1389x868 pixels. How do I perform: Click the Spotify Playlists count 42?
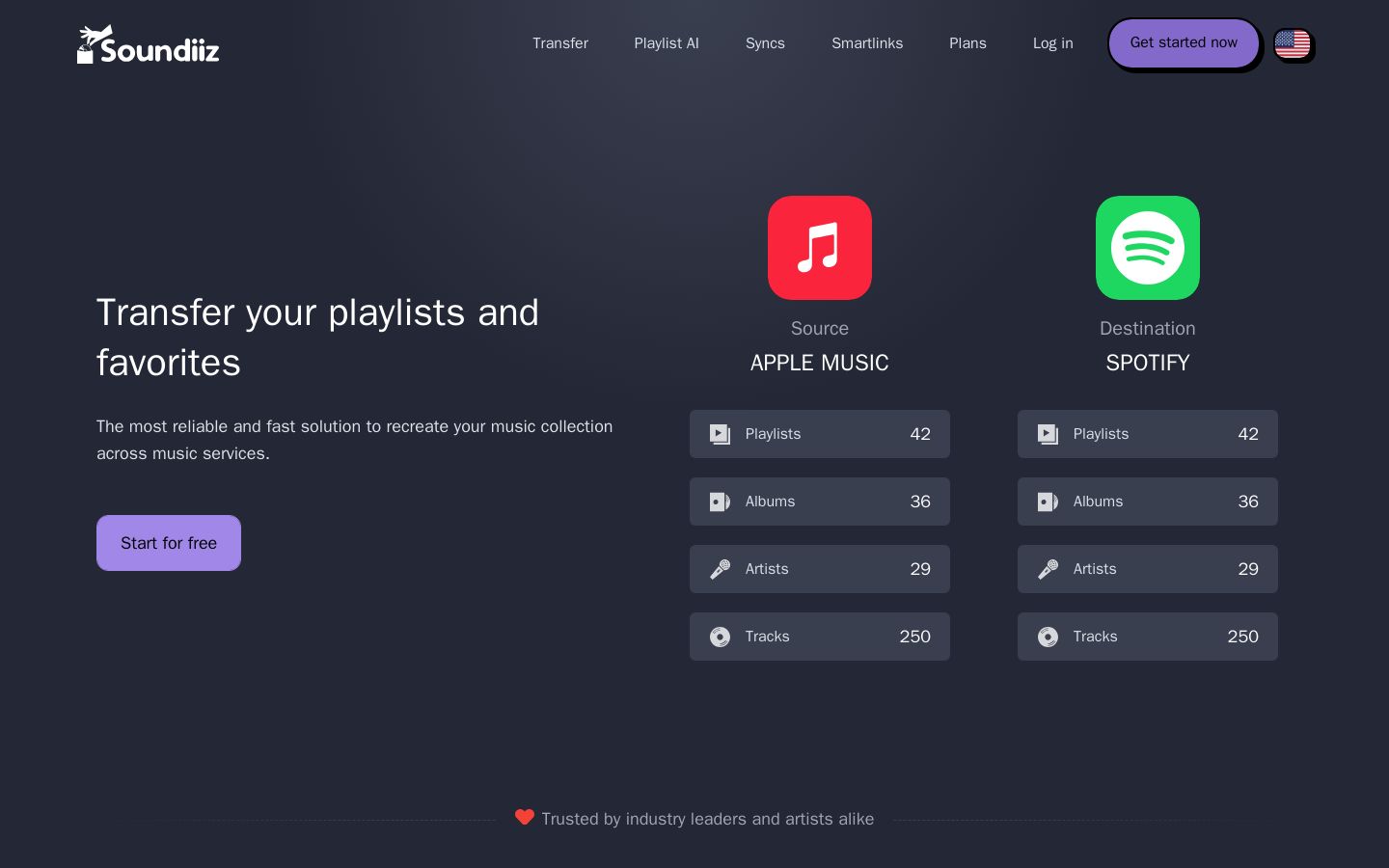(x=1248, y=434)
